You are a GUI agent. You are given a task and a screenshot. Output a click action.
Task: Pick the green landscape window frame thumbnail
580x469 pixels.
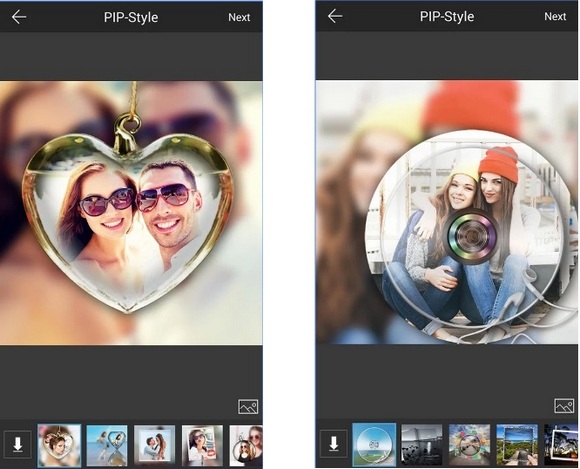click(517, 444)
